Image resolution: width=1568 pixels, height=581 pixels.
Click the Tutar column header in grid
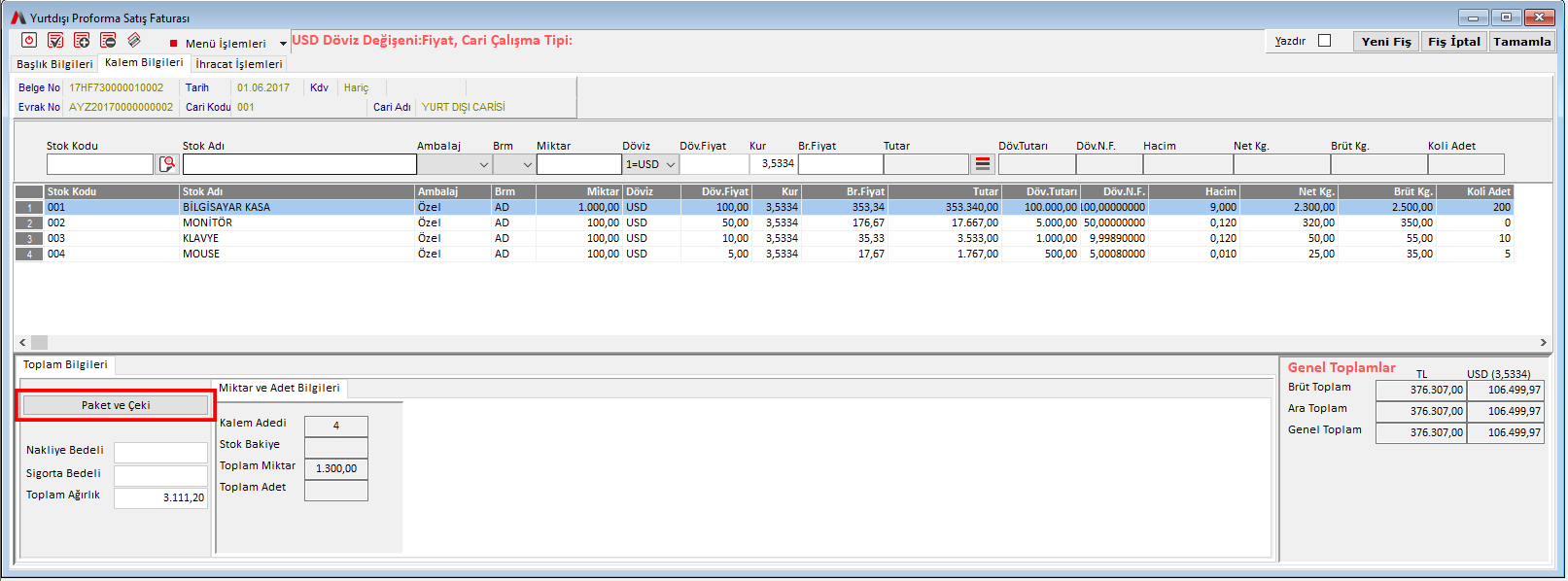[x=944, y=191]
